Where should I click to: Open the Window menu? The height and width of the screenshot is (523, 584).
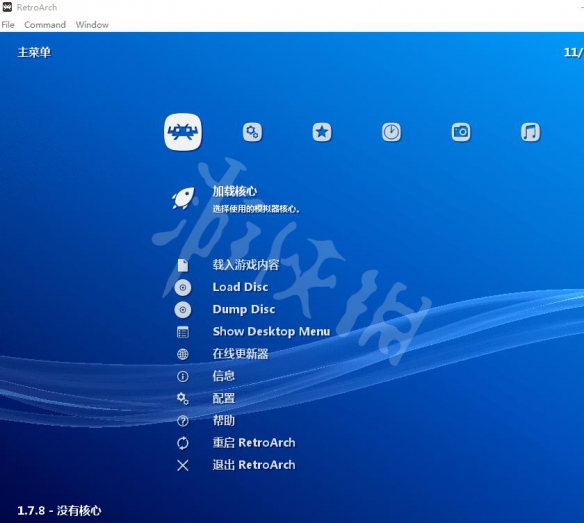click(x=92, y=25)
